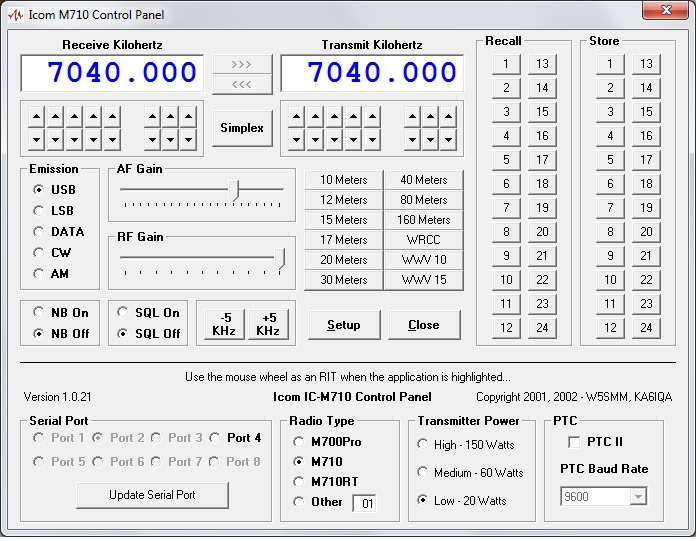Click the Other radio type number field
This screenshot has width=696, height=541.
pyautogui.click(x=364, y=504)
